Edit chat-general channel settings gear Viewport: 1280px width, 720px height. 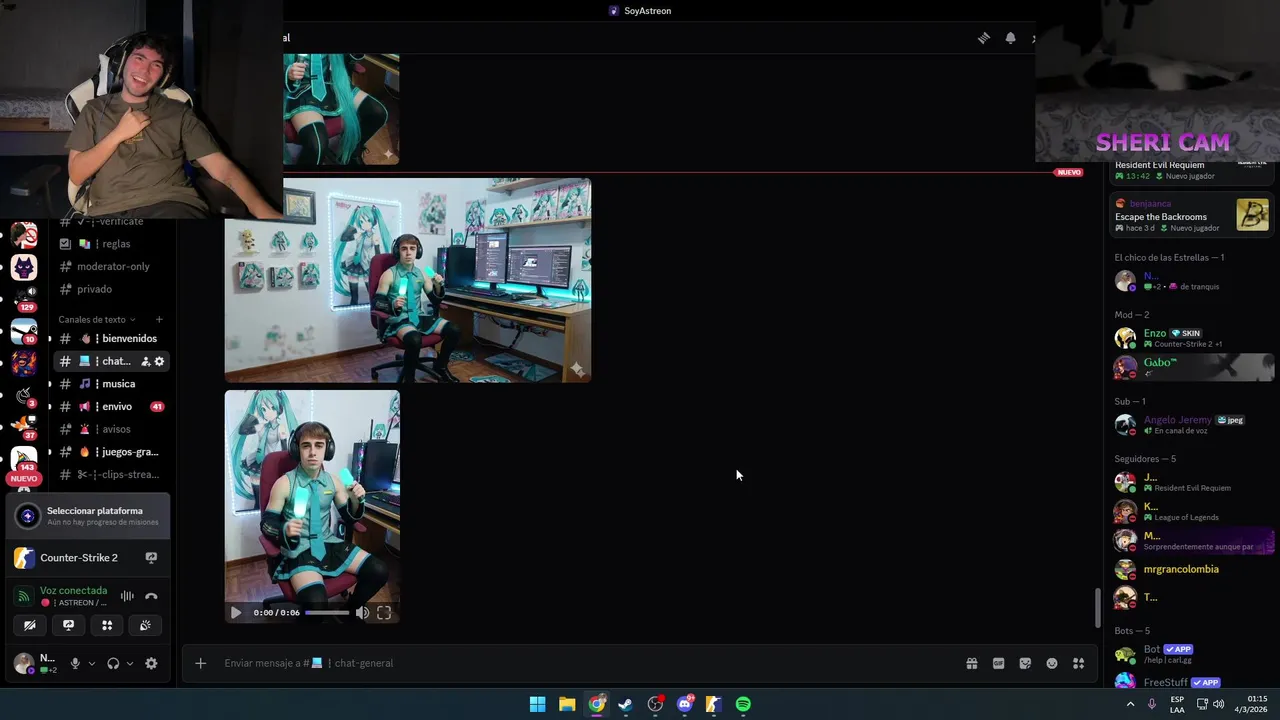point(159,361)
